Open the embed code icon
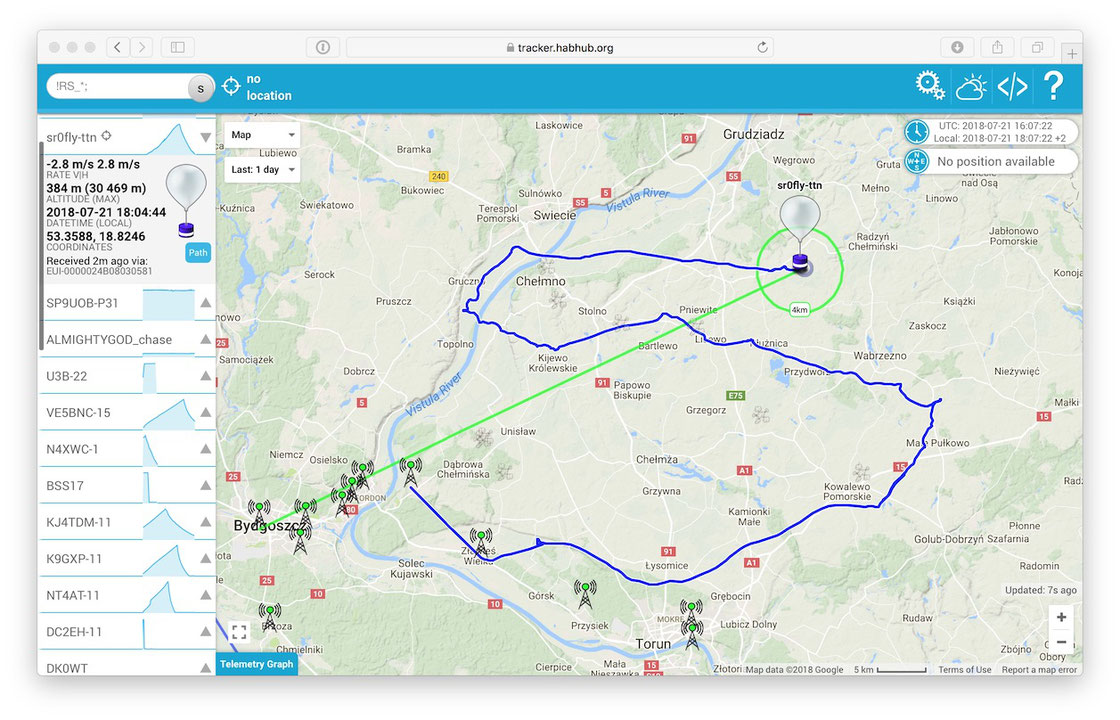 pos(1012,86)
